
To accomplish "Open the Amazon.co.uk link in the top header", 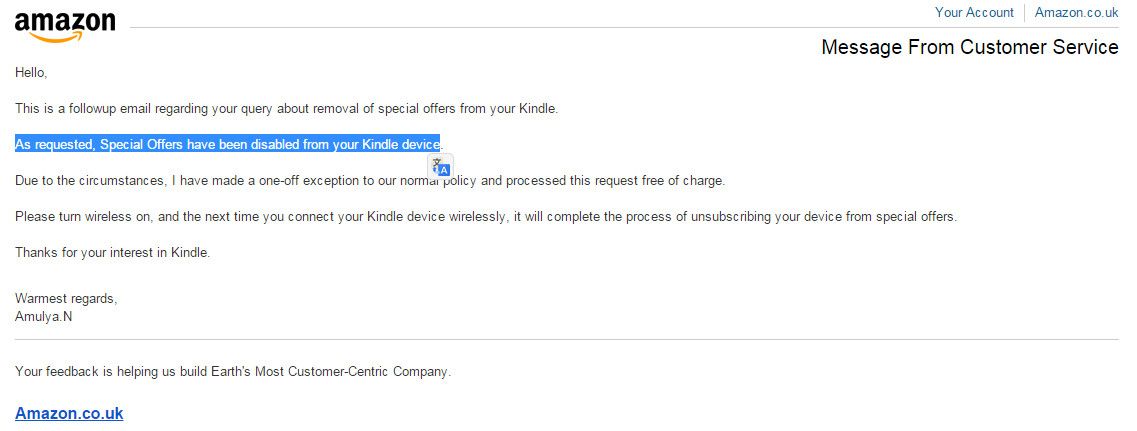I will (1076, 12).
